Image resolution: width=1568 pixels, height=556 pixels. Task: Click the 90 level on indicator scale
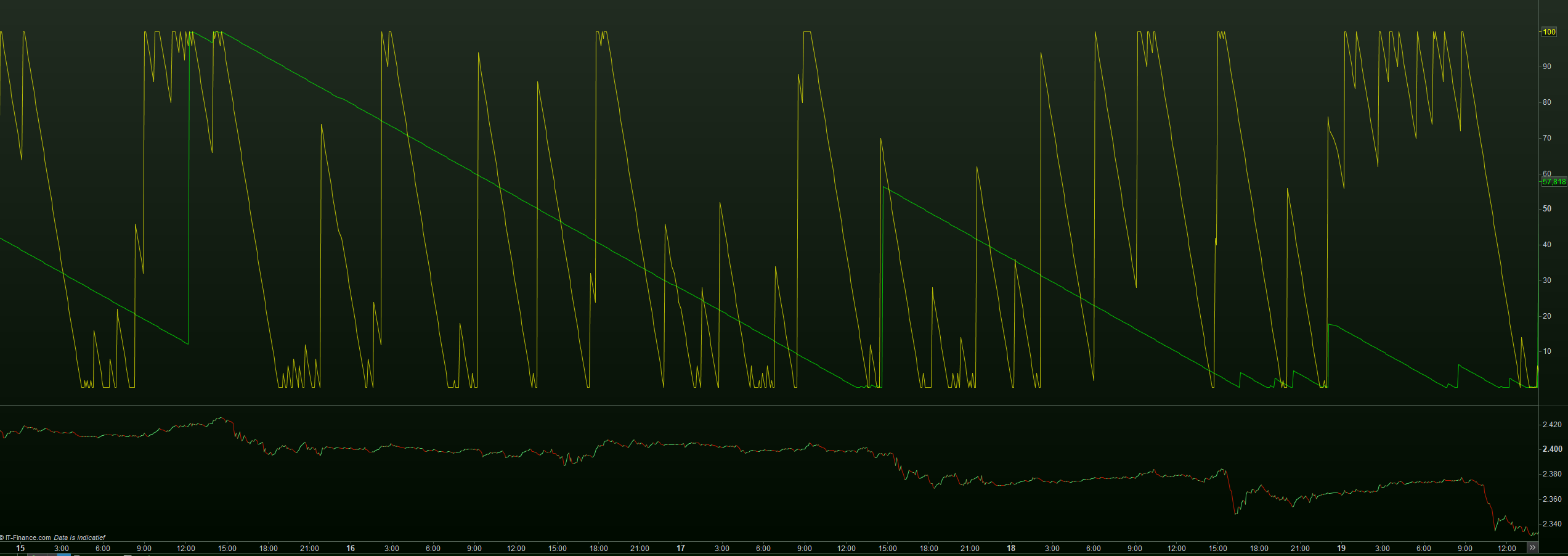(1547, 67)
